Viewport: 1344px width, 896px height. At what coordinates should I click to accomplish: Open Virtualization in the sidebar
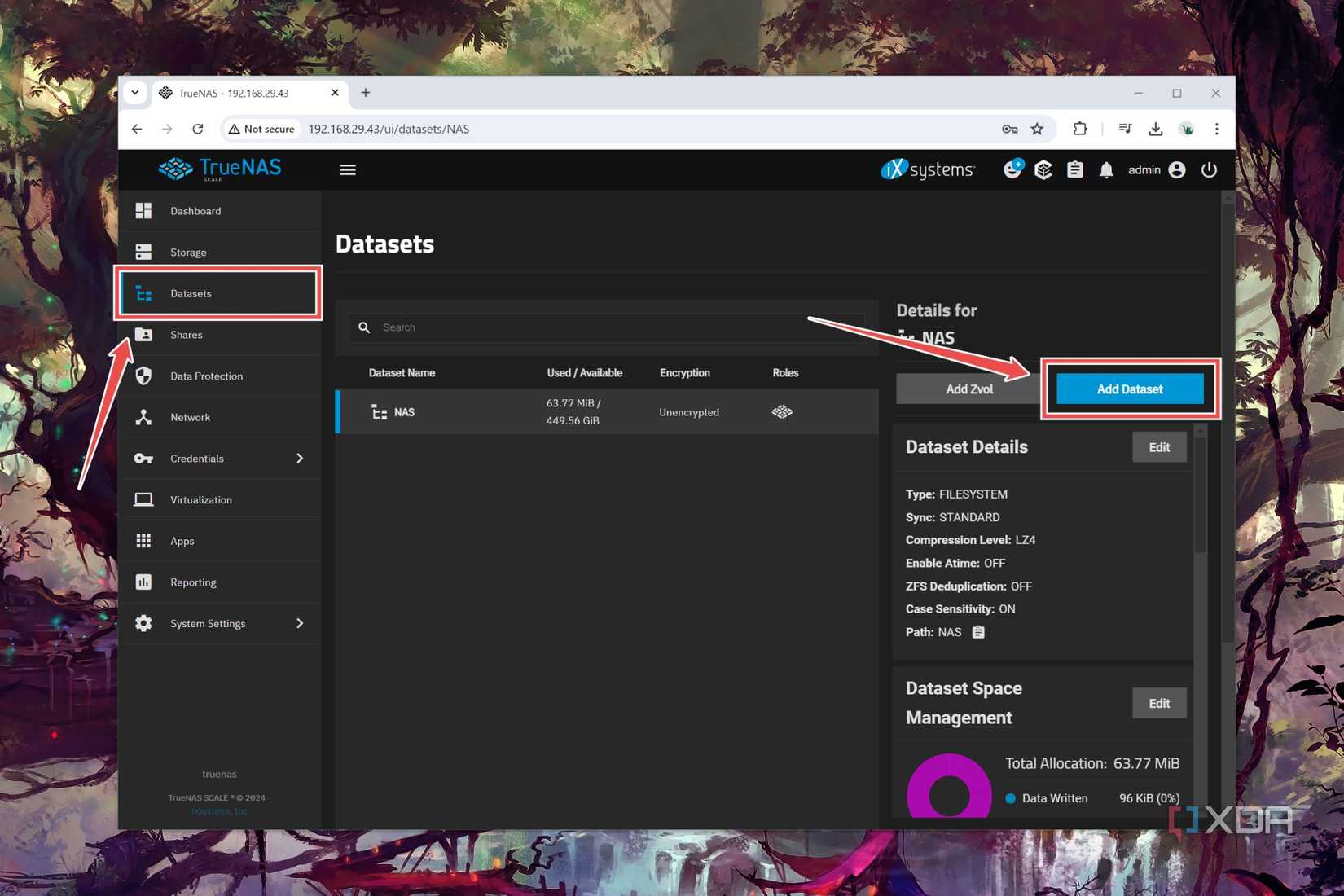pyautogui.click(x=219, y=500)
